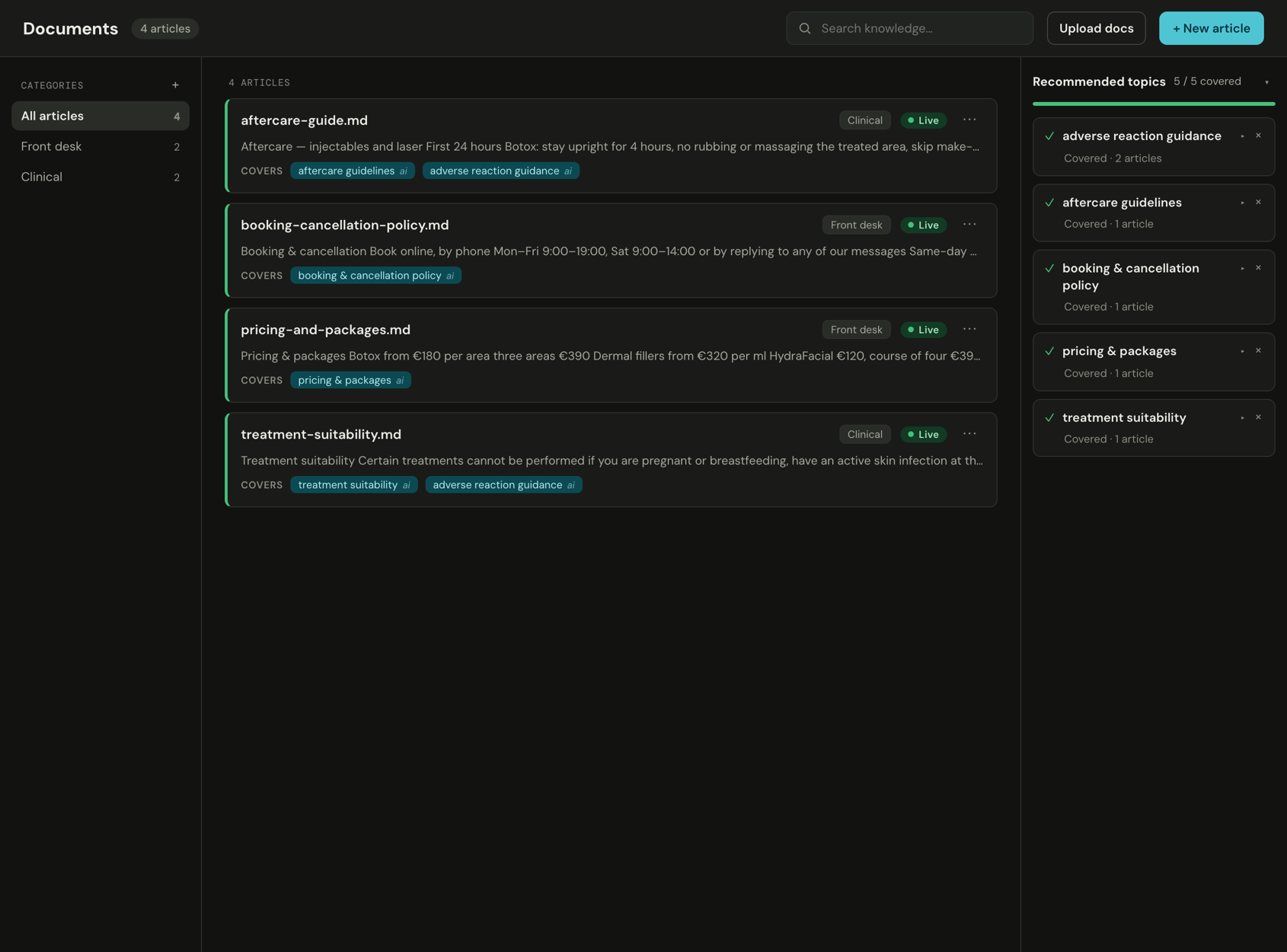Dismiss treatment suitability topic
Screen dimensions: 1287x952
pyautogui.click(x=1258, y=417)
